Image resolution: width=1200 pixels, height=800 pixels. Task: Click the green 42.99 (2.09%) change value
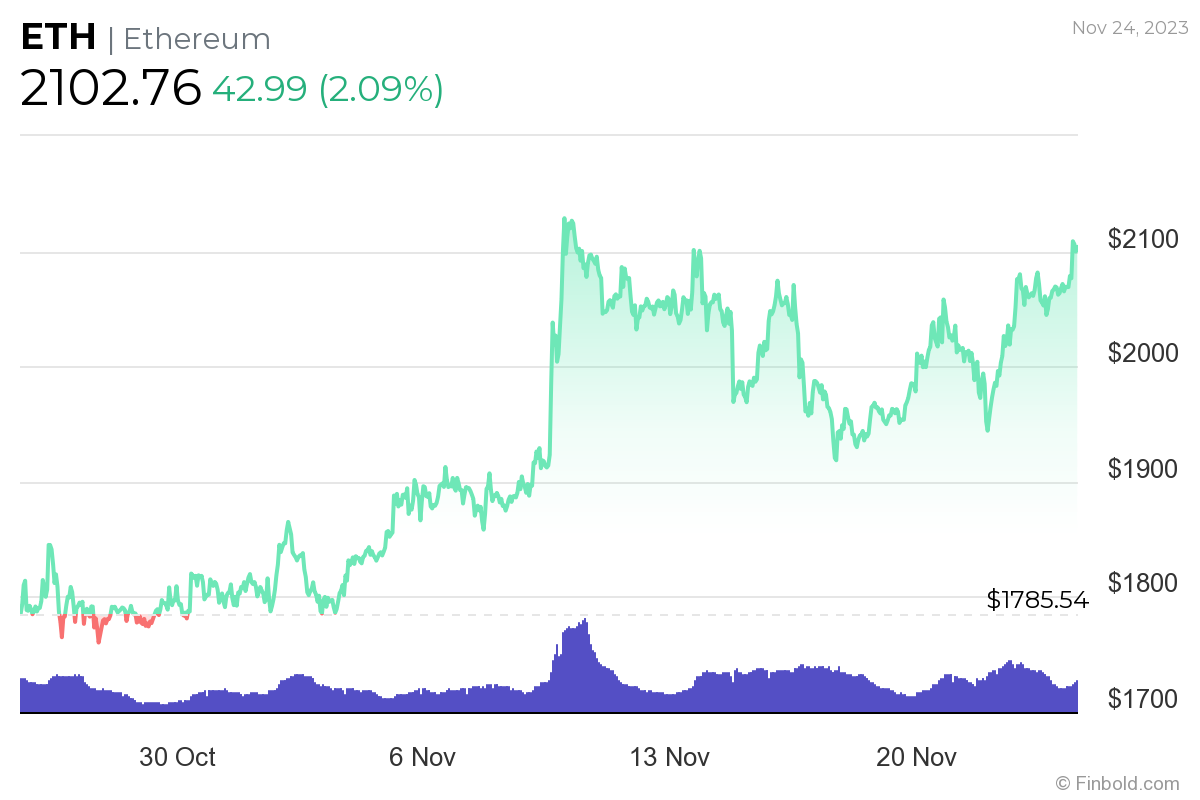pyautogui.click(x=327, y=89)
